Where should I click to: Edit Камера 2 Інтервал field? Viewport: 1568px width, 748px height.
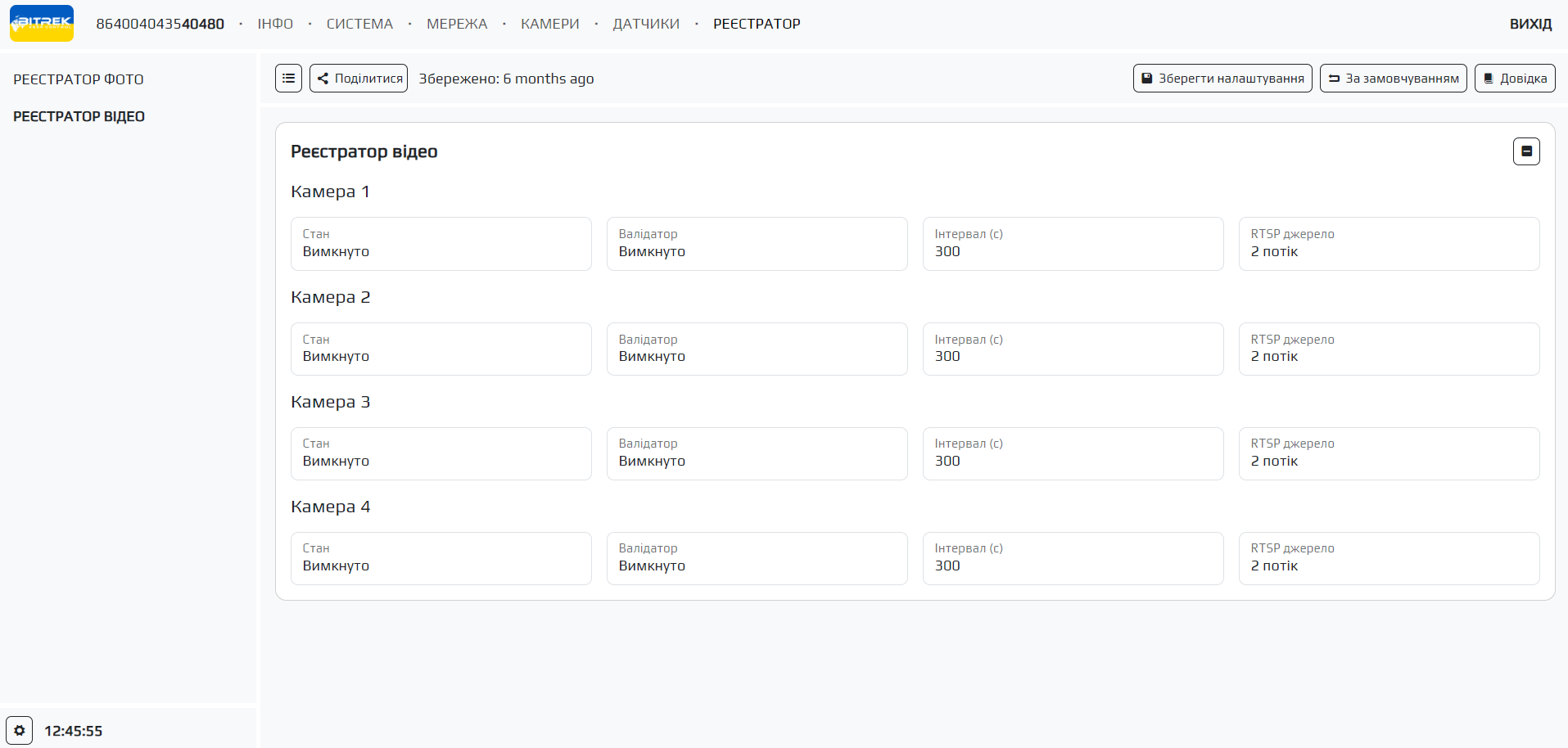pos(1073,349)
